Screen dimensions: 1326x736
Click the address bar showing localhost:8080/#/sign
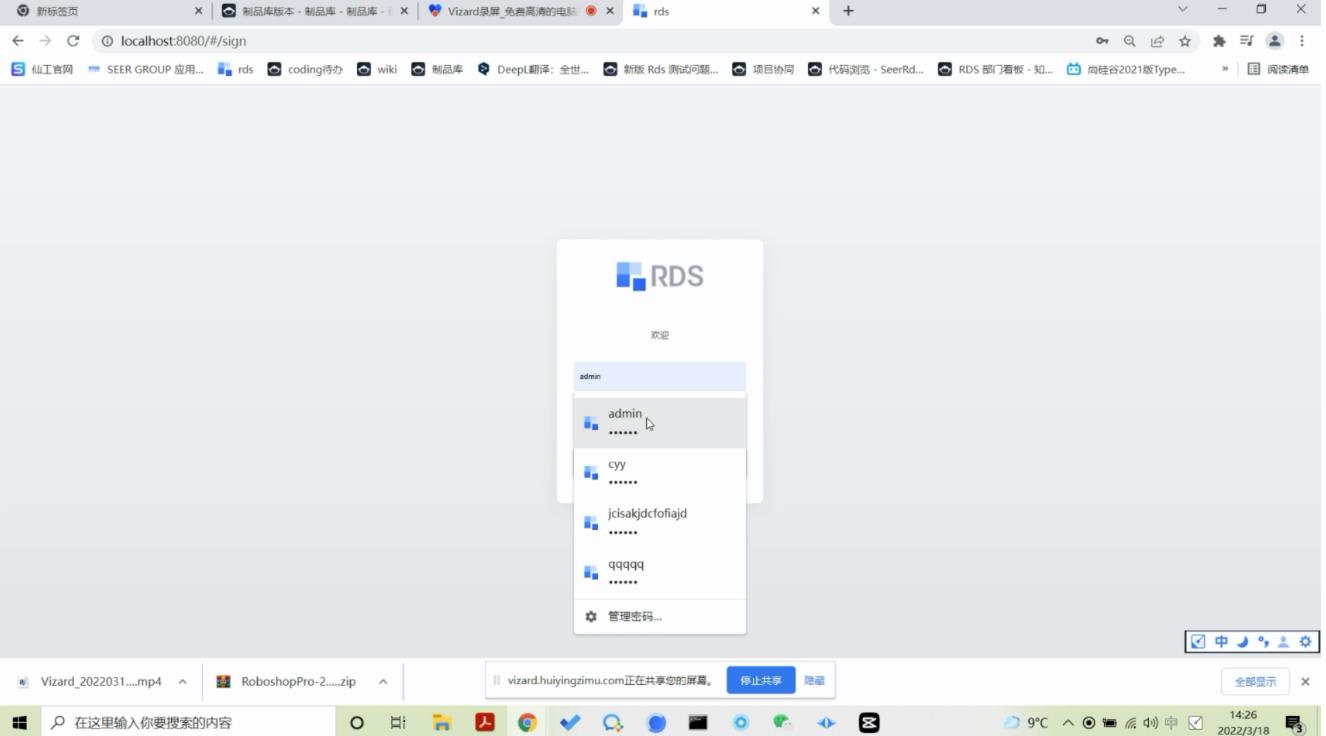[590, 41]
